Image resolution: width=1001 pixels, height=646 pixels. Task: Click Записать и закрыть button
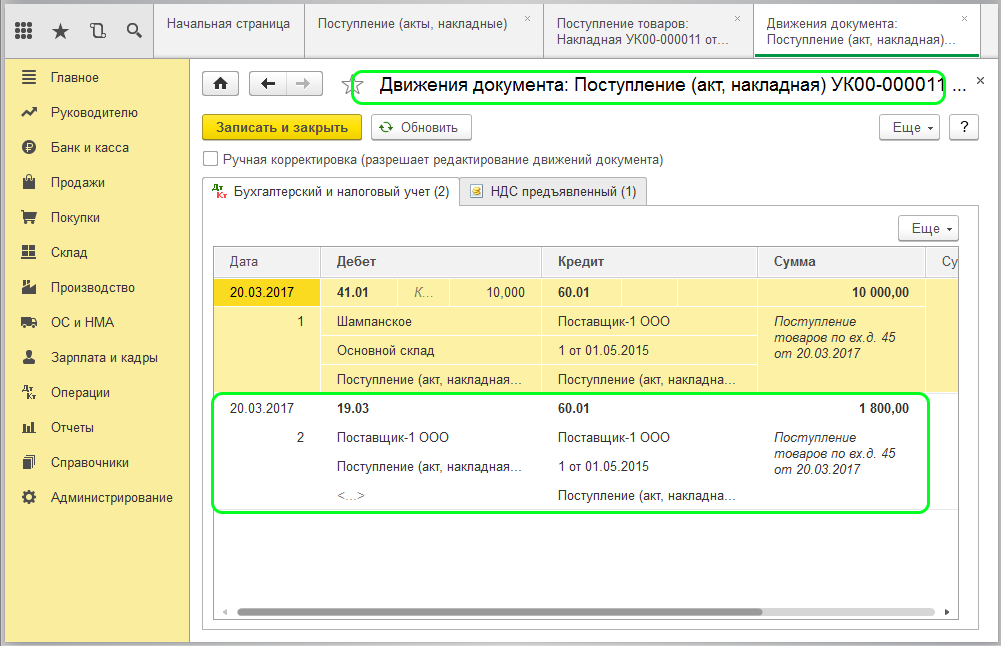[x=282, y=127]
